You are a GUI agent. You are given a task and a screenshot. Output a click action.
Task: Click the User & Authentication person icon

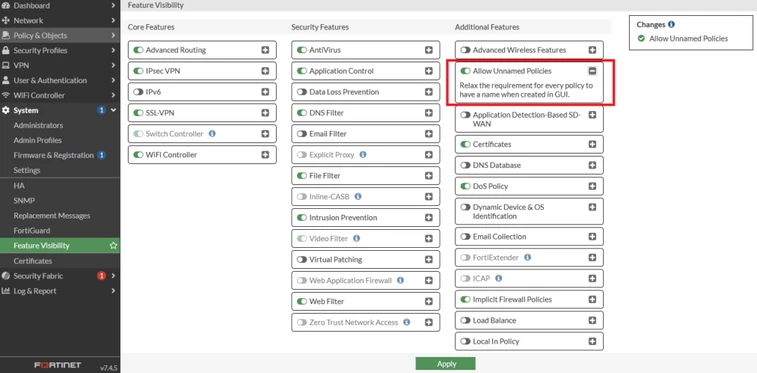tap(6, 81)
